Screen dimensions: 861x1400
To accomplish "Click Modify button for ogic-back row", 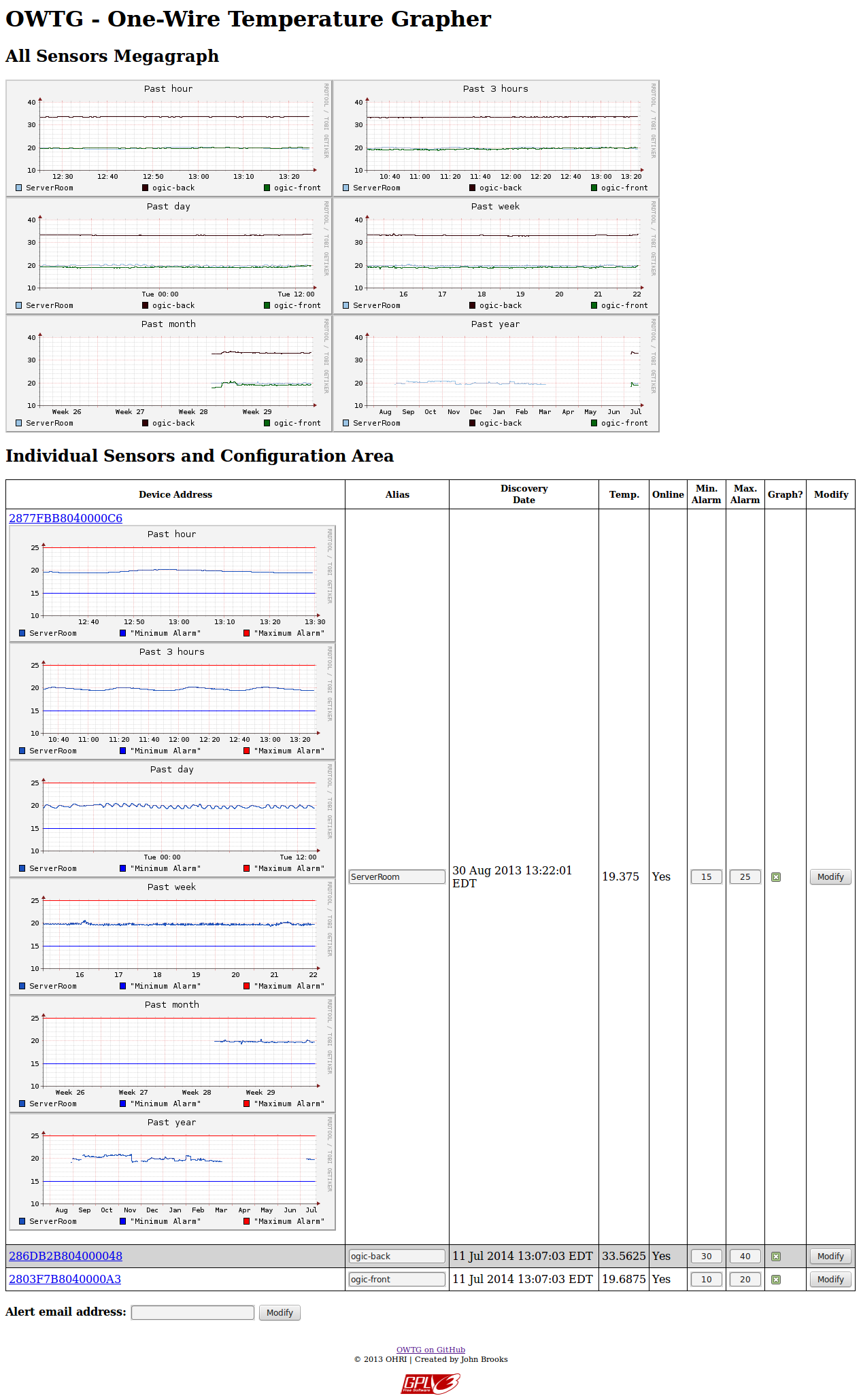I will click(830, 1257).
